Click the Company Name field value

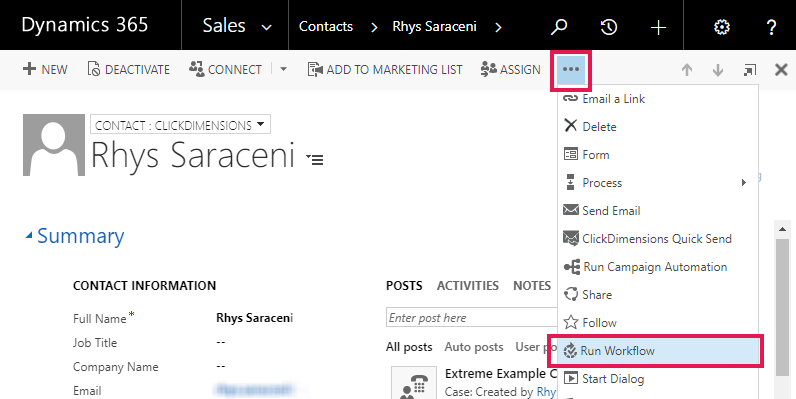(220, 367)
